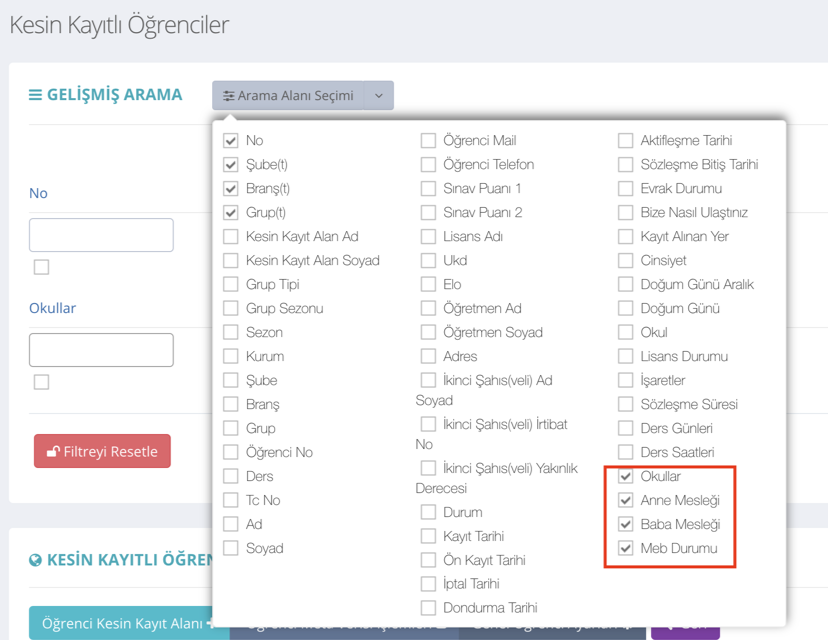Disable the Meb Durumu checkbox
The height and width of the screenshot is (640, 829).
(626, 548)
